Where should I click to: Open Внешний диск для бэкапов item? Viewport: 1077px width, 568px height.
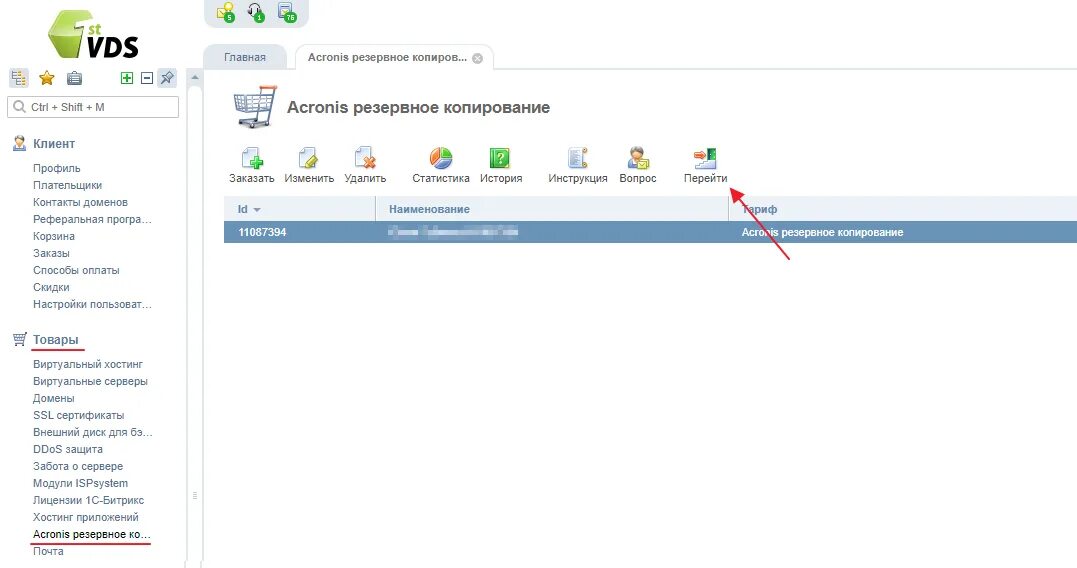(x=93, y=432)
